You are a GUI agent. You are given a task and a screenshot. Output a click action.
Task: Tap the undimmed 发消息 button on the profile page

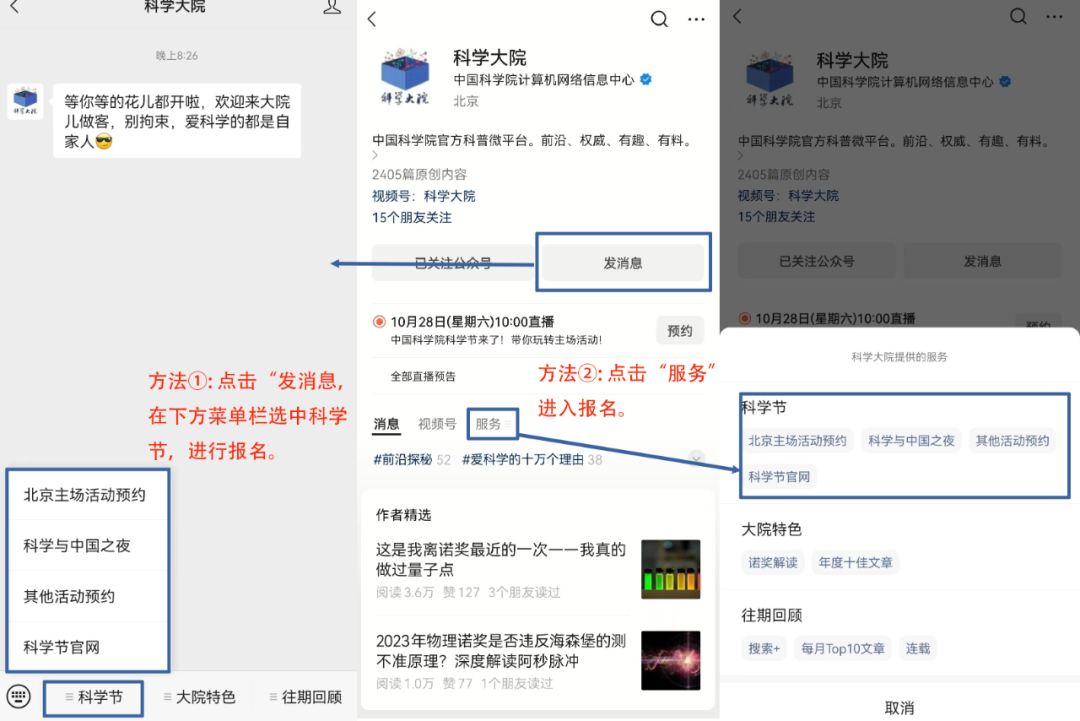click(623, 262)
